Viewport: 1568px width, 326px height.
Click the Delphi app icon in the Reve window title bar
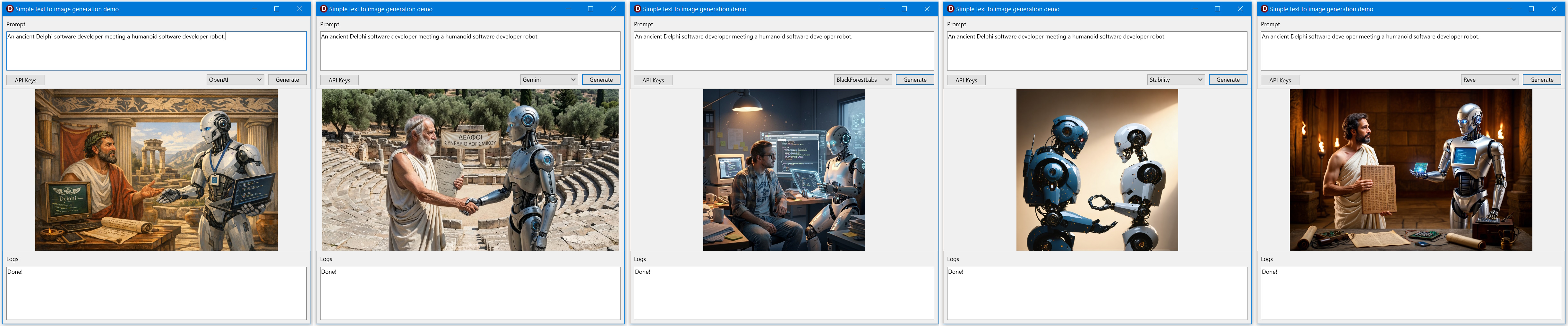1264,9
